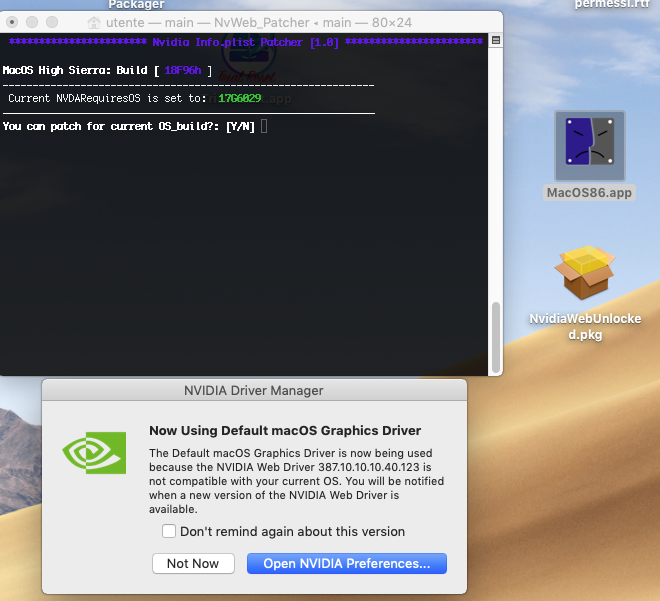Click the Packager label above the Terminal window
Screen dimensions: 660x601
coord(136,5)
